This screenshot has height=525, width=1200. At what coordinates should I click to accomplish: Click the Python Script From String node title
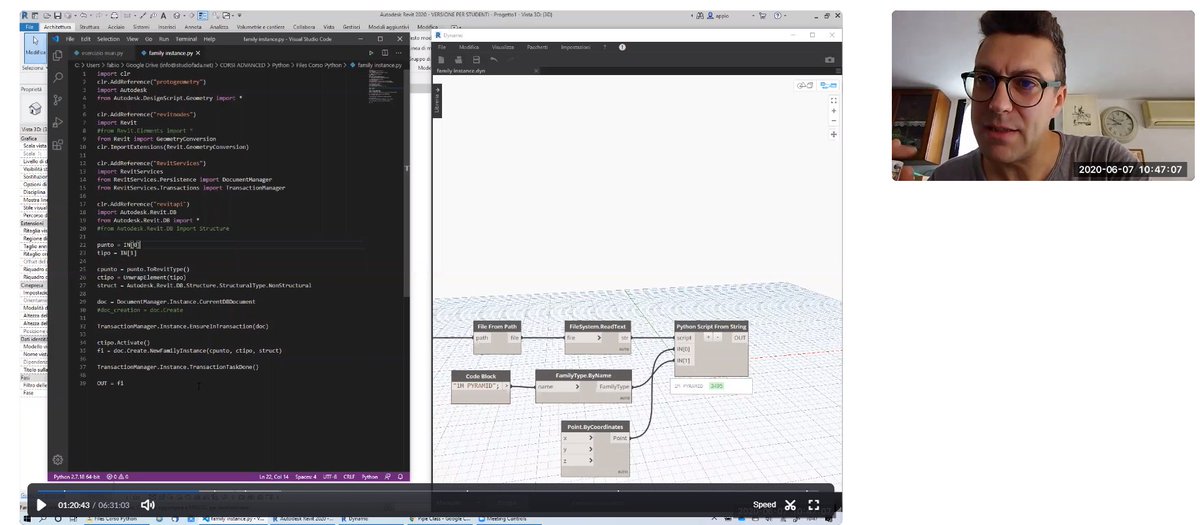(x=711, y=326)
